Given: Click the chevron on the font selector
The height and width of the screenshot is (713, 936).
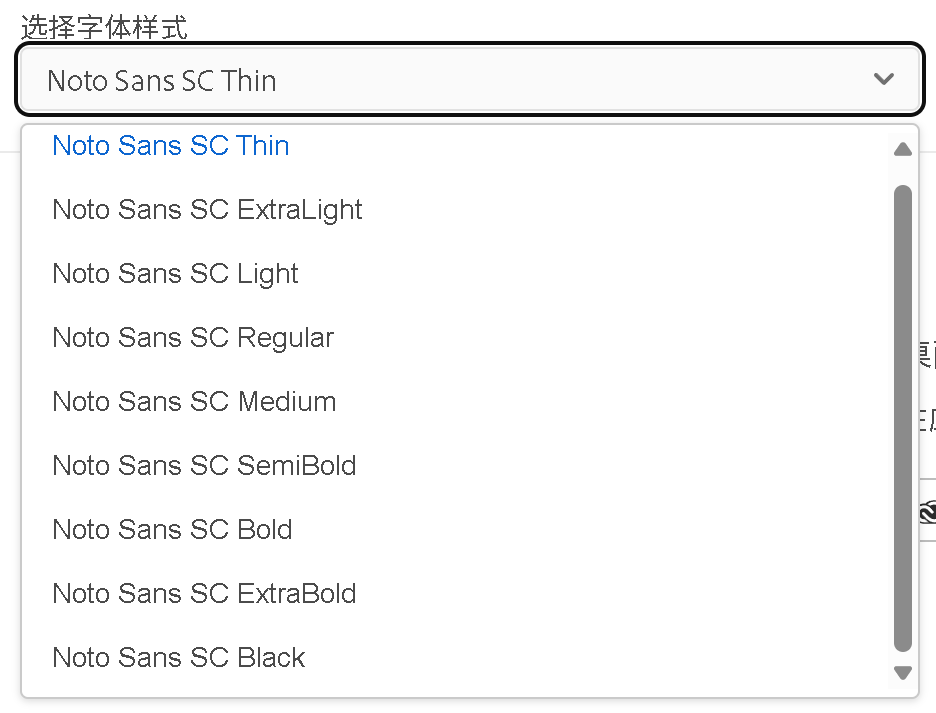Looking at the screenshot, I should coord(883,78).
